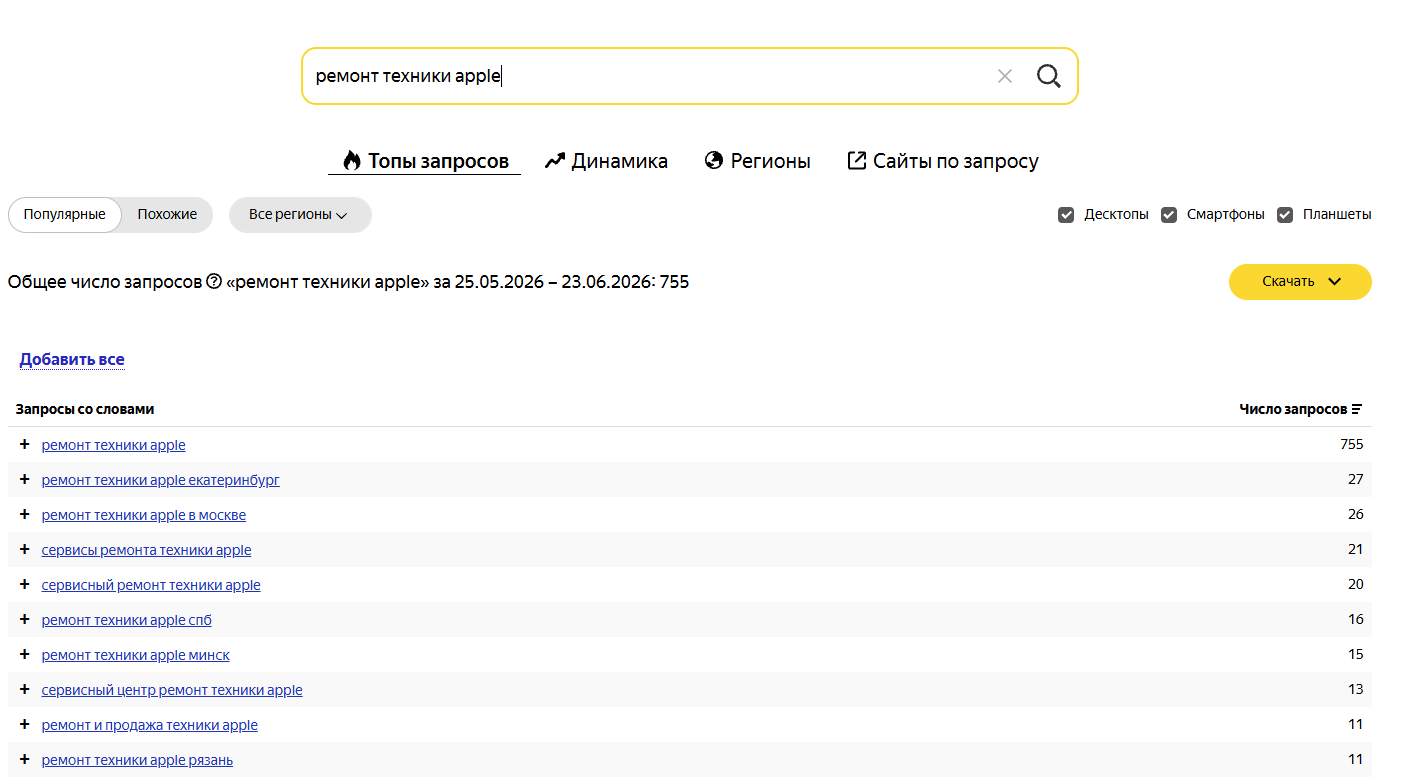Viewport: 1403px width, 783px height.
Task: Add сервисный ремонт техники apple with plus
Action: (25, 584)
